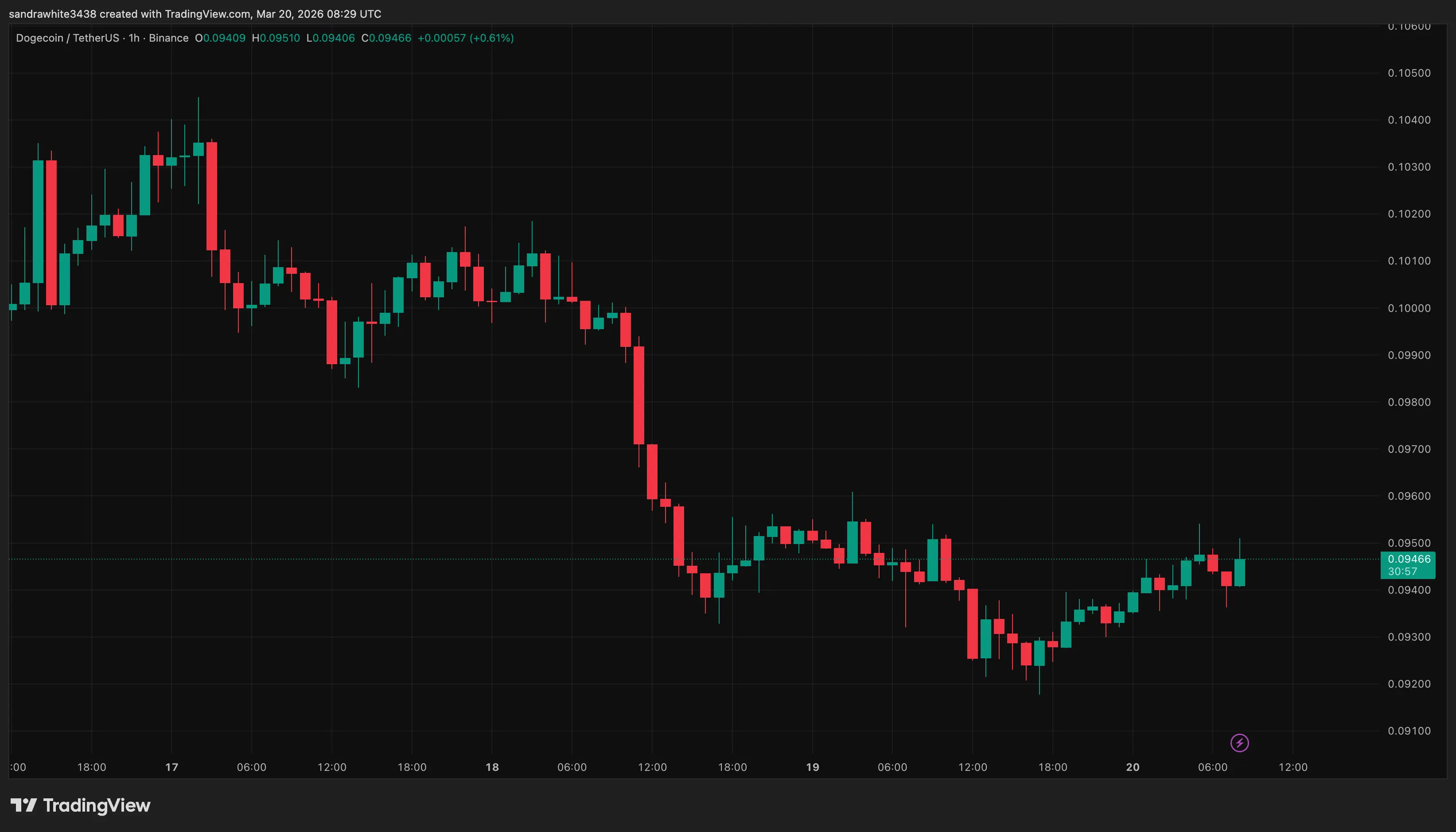Click the 0.10500 price axis label

click(1409, 73)
